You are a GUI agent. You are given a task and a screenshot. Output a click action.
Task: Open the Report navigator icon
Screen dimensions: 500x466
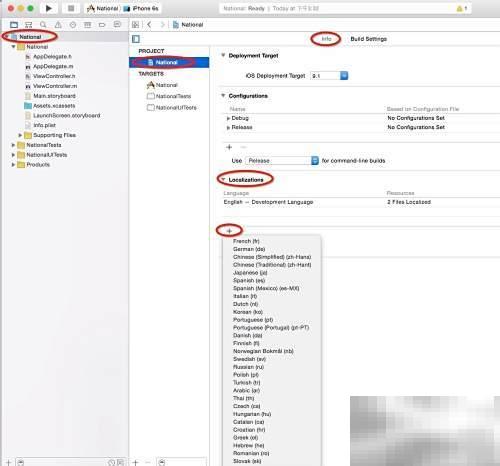tap(117, 24)
